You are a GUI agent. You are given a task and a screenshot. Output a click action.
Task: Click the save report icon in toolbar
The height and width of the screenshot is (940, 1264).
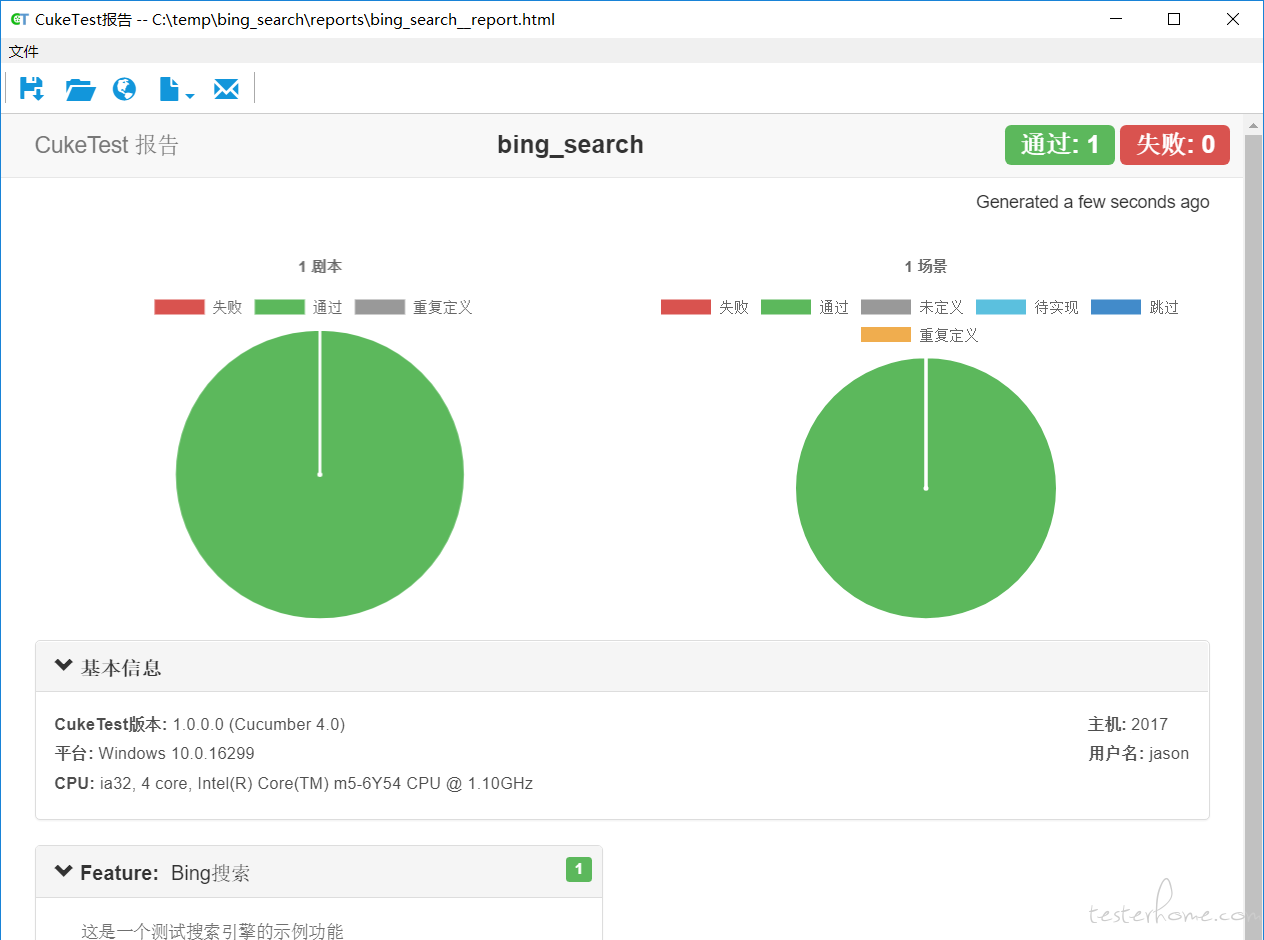(x=32, y=89)
